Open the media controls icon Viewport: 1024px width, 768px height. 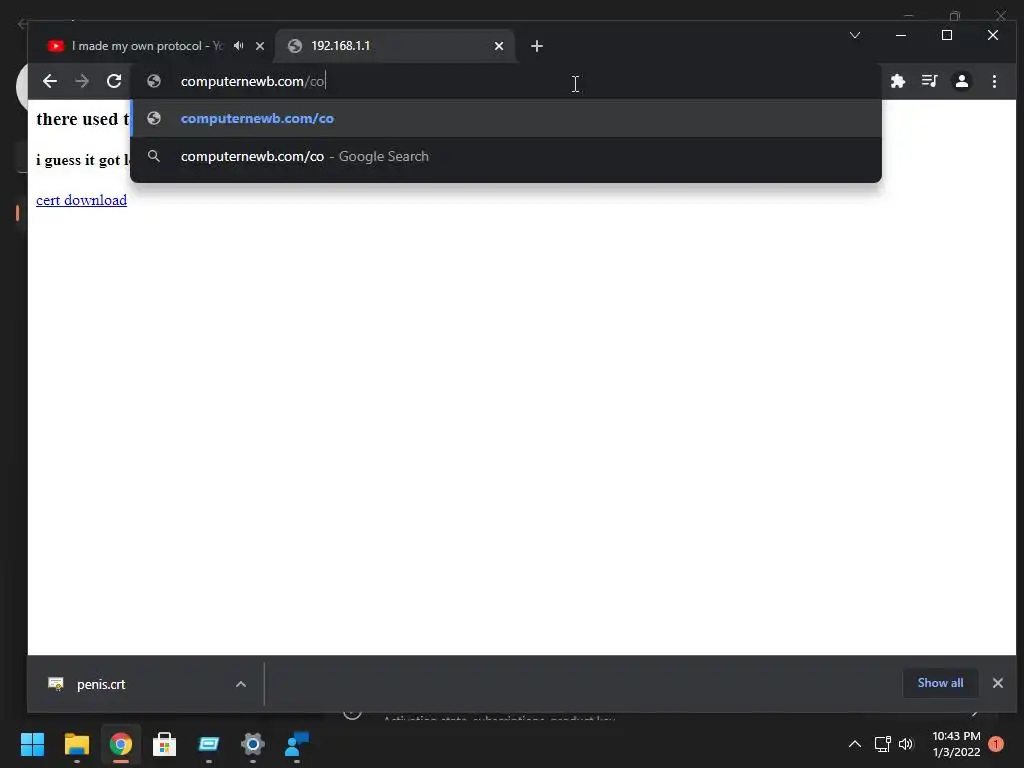pos(929,81)
